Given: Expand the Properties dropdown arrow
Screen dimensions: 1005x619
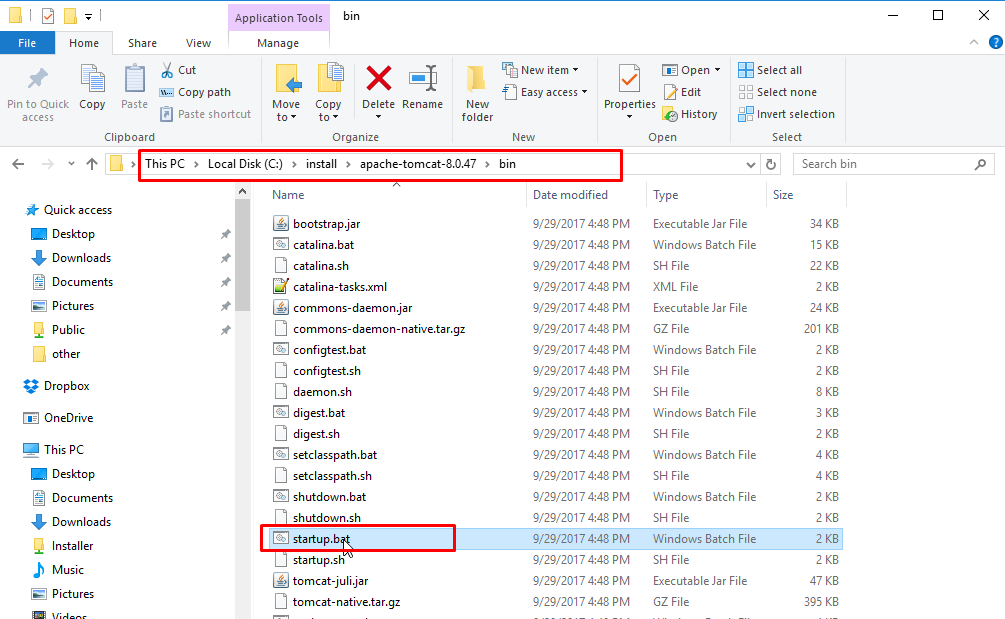Looking at the screenshot, I should tap(629, 117).
